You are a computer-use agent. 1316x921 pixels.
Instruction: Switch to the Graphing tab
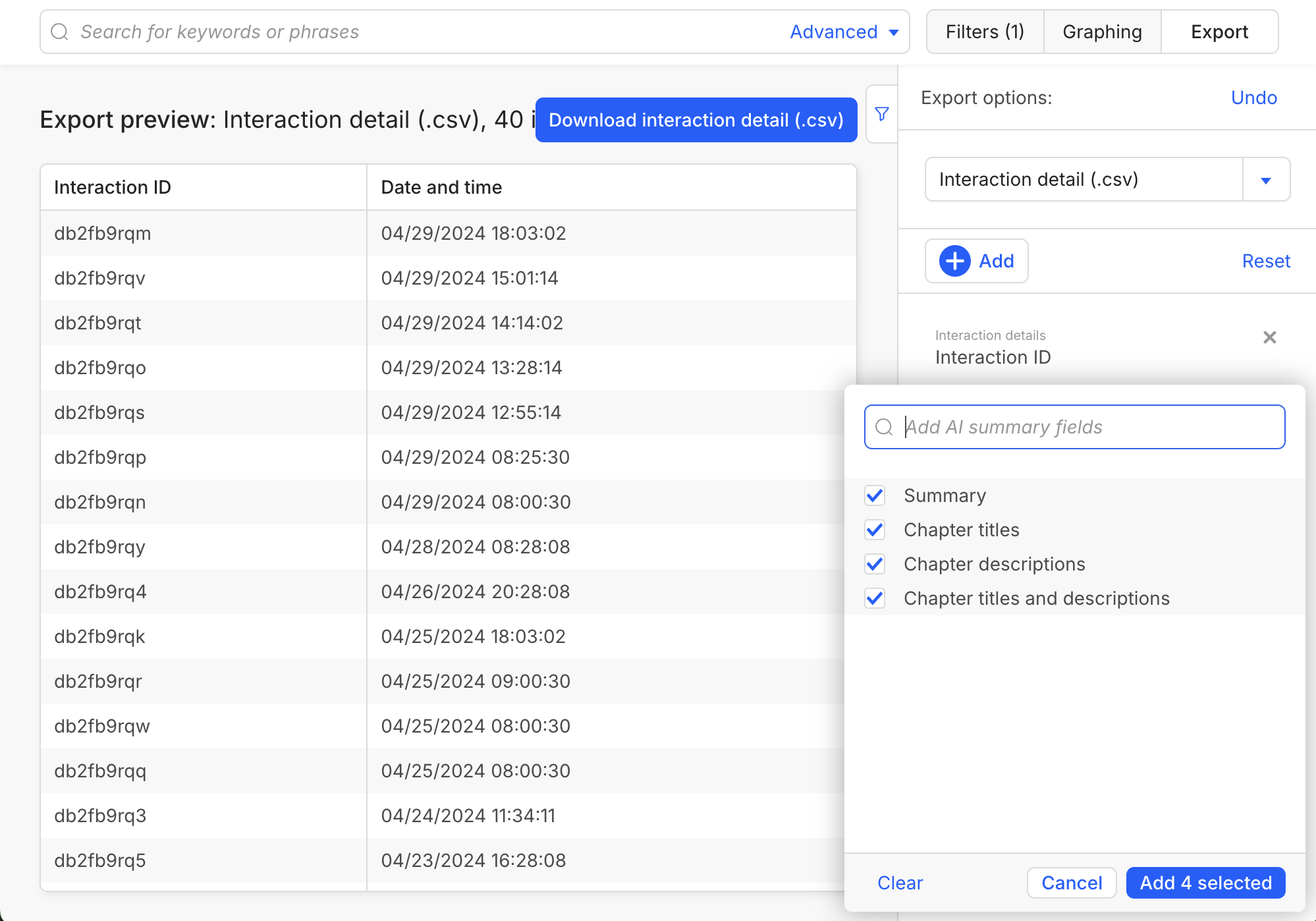pos(1102,32)
